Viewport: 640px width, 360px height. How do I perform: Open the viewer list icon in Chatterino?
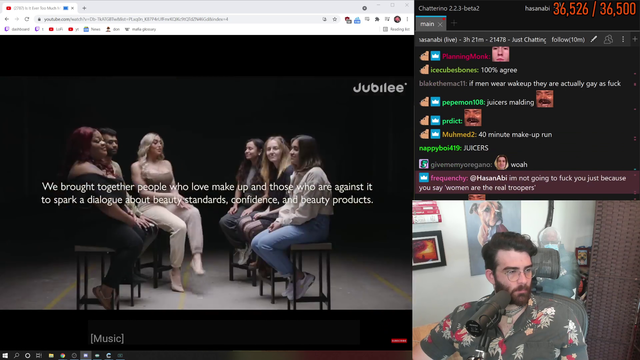click(x=608, y=39)
